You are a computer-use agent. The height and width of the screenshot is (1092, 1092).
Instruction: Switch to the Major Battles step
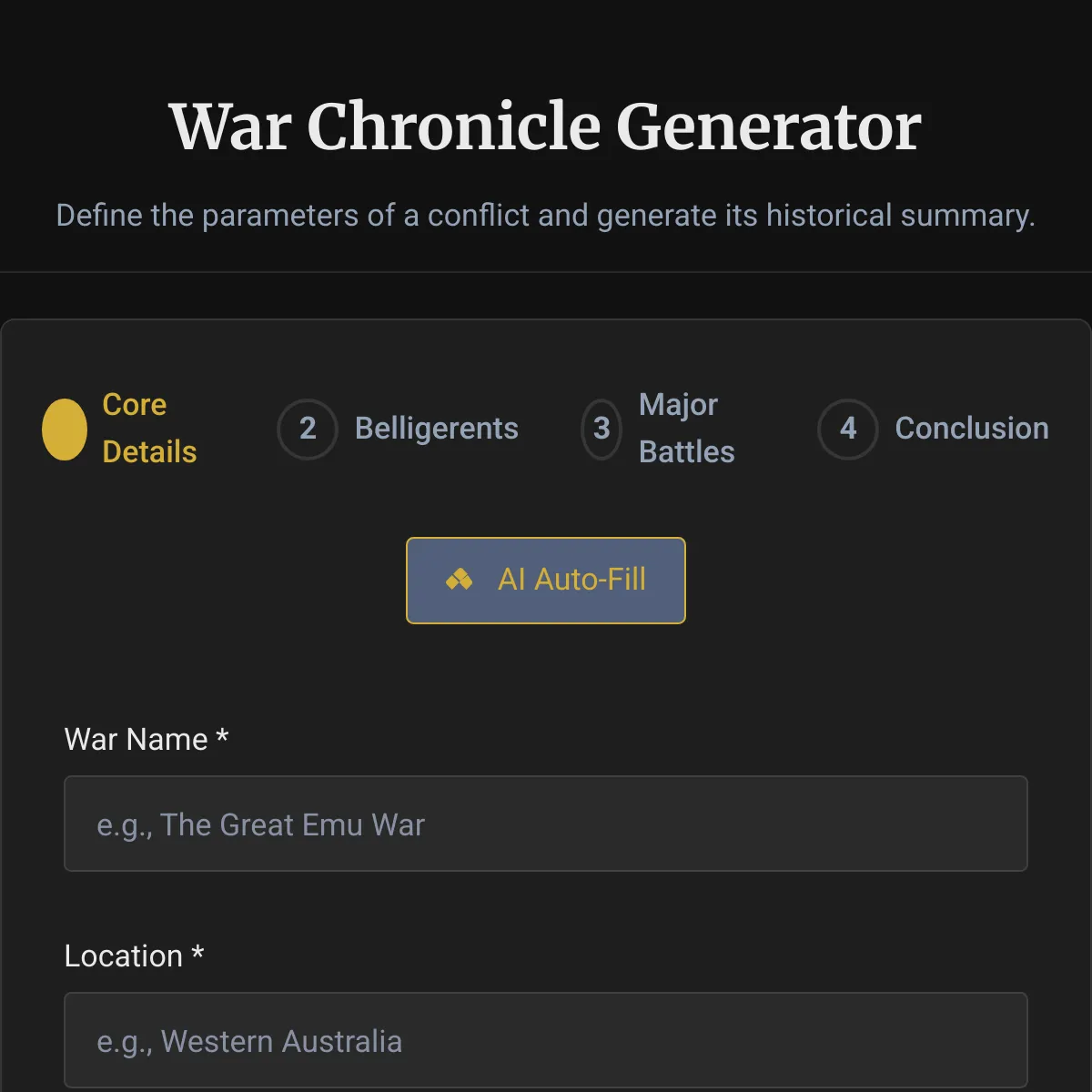pos(658,429)
